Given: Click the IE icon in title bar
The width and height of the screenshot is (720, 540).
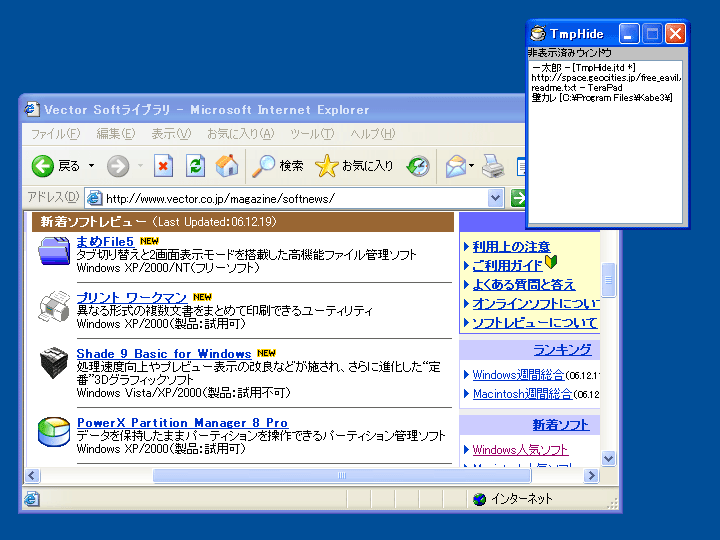Looking at the screenshot, I should click(31, 109).
